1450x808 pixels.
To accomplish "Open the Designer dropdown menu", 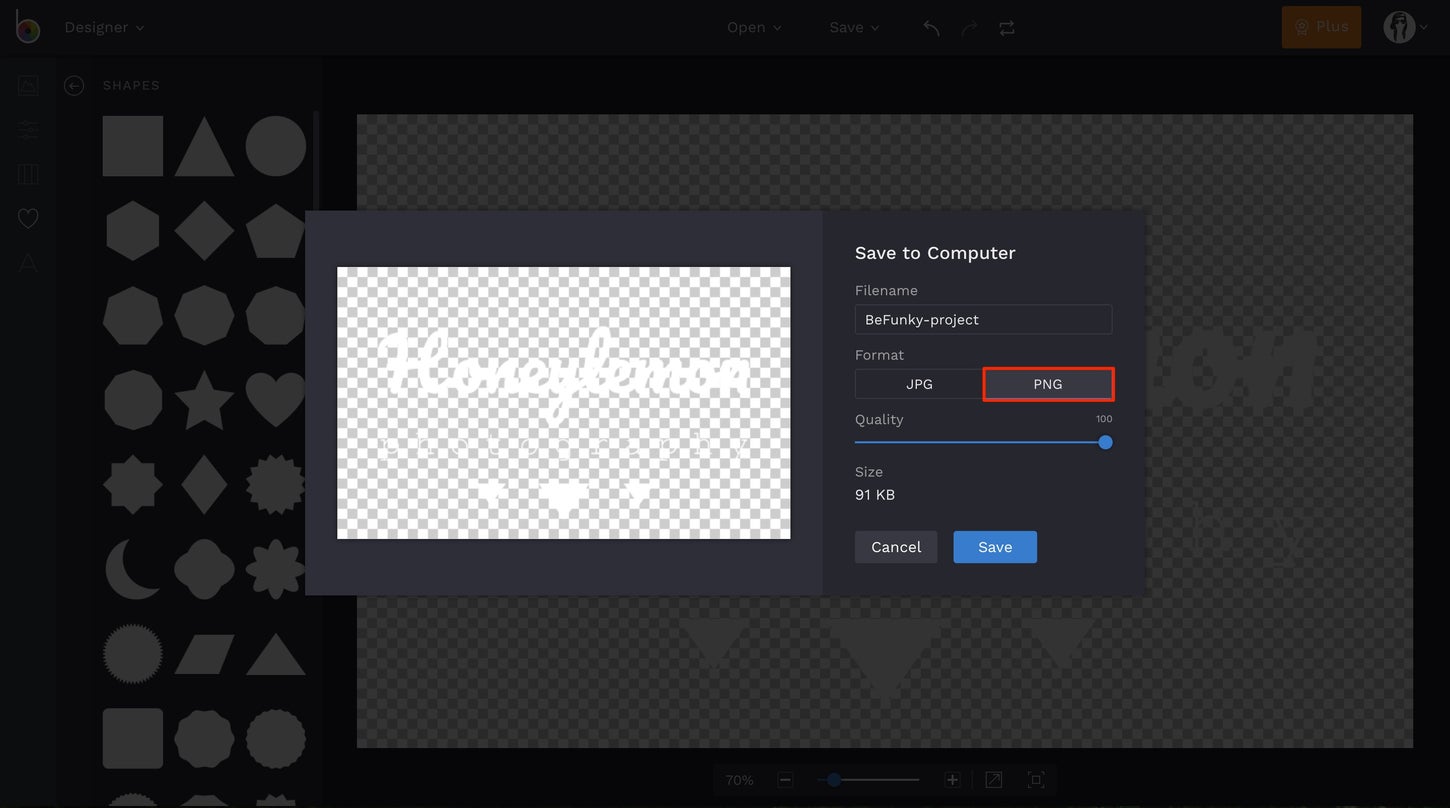I will point(104,27).
